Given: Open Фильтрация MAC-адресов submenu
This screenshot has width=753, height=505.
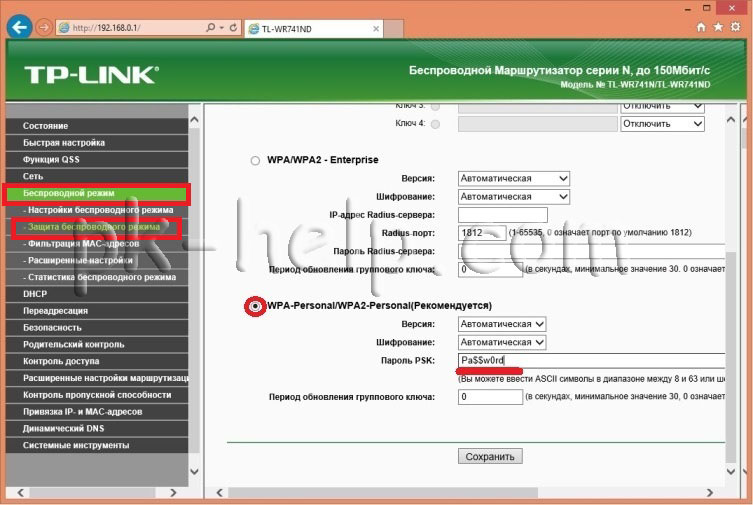Looking at the screenshot, I should point(97,243).
